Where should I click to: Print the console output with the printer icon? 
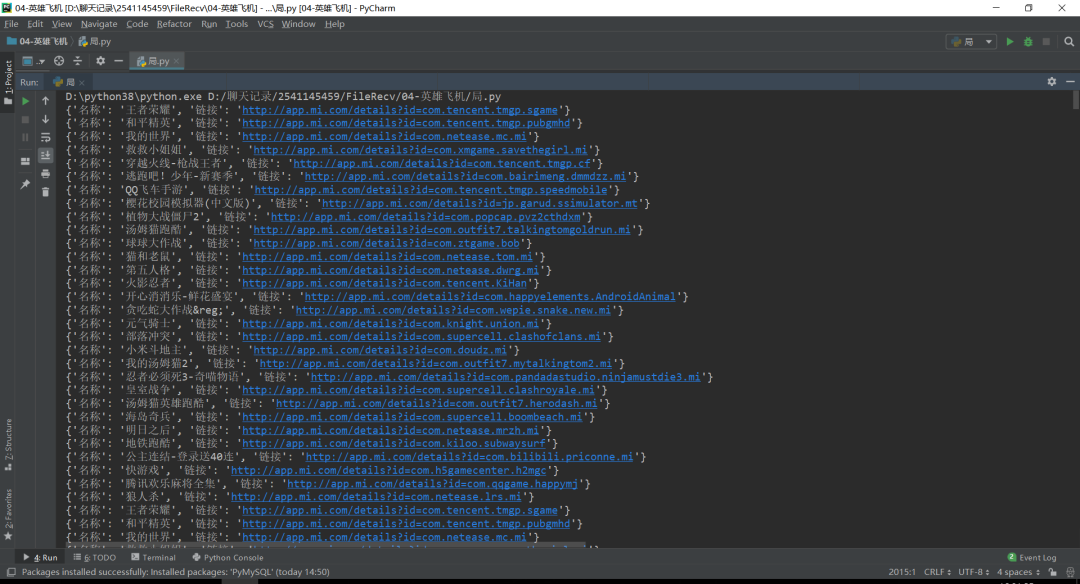45,174
